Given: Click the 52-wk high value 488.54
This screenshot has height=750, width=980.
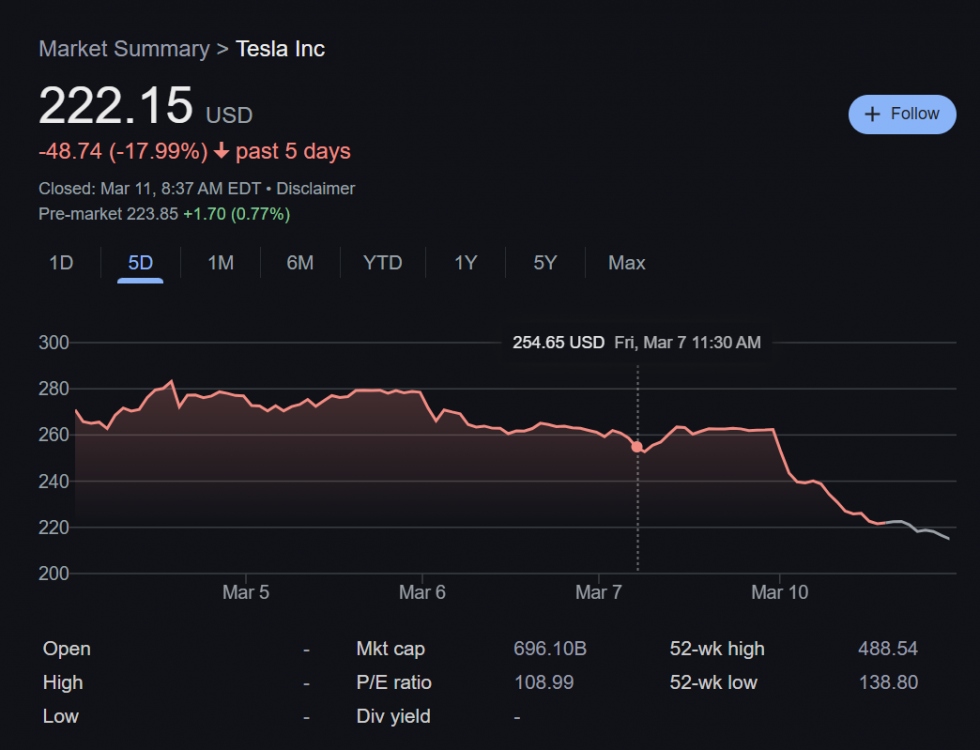Looking at the screenshot, I should point(887,649).
